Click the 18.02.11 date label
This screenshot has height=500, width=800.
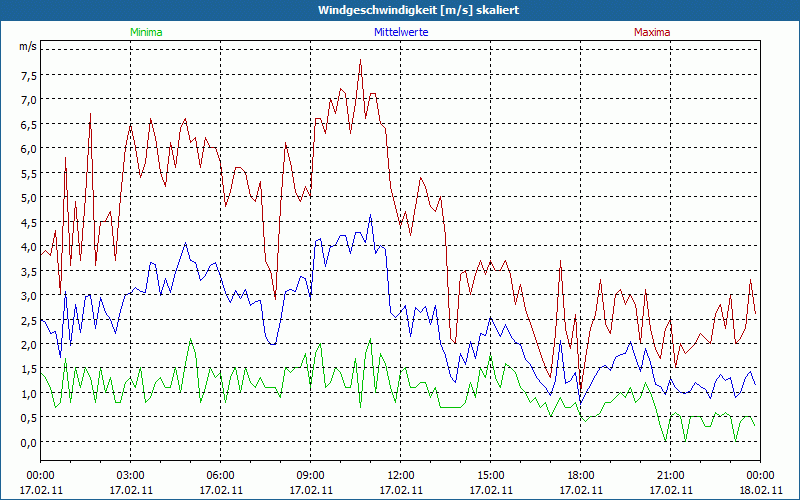click(x=761, y=490)
